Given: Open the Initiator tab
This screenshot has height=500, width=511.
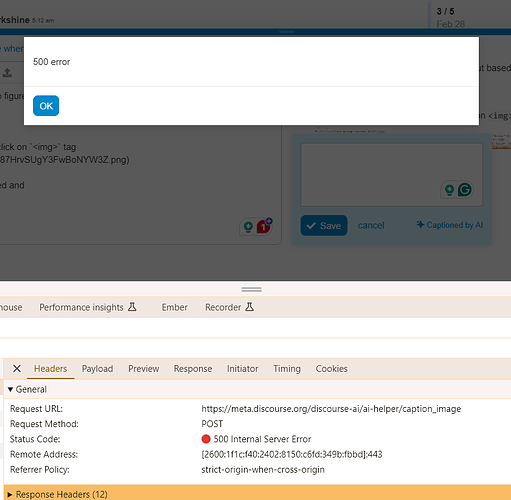Looking at the screenshot, I should pyautogui.click(x=243, y=369).
